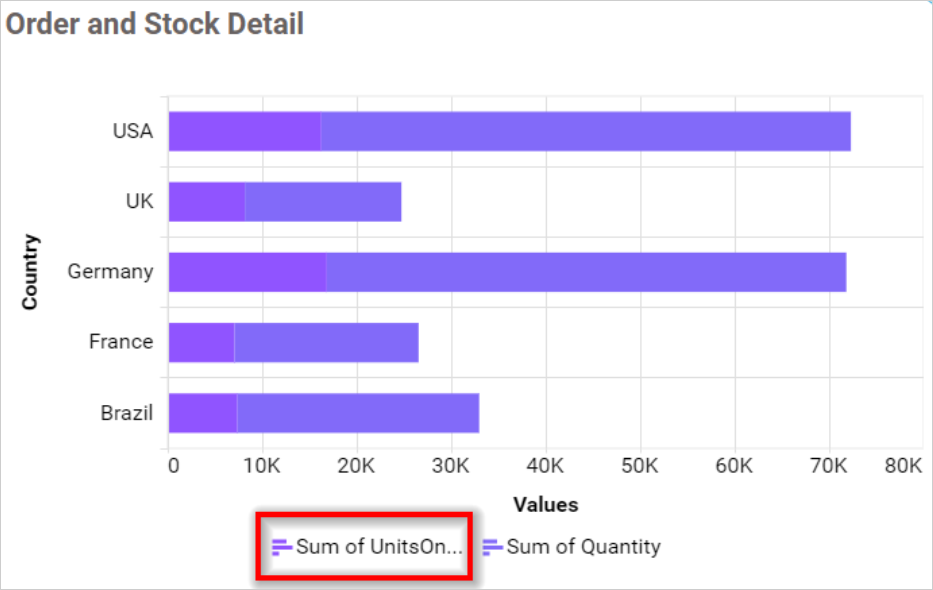Click the Values axis label

pyautogui.click(x=545, y=505)
